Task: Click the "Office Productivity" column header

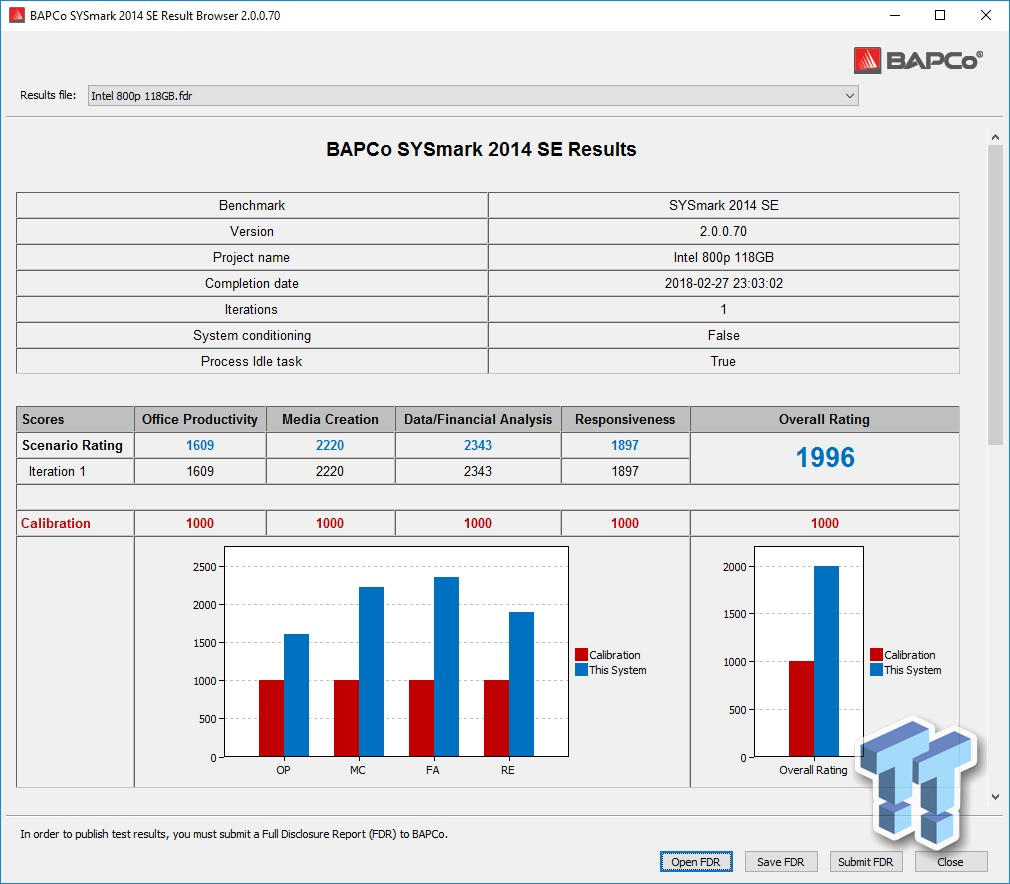Action: coord(200,419)
